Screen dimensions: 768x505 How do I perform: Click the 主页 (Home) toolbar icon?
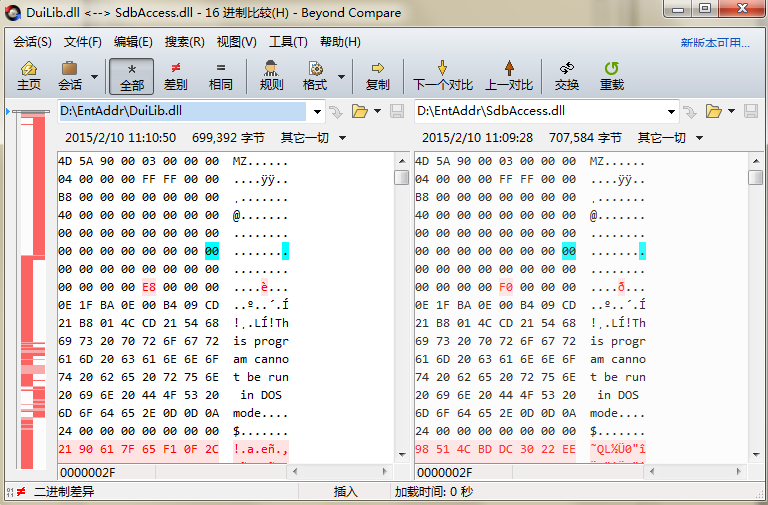pyautogui.click(x=29, y=76)
